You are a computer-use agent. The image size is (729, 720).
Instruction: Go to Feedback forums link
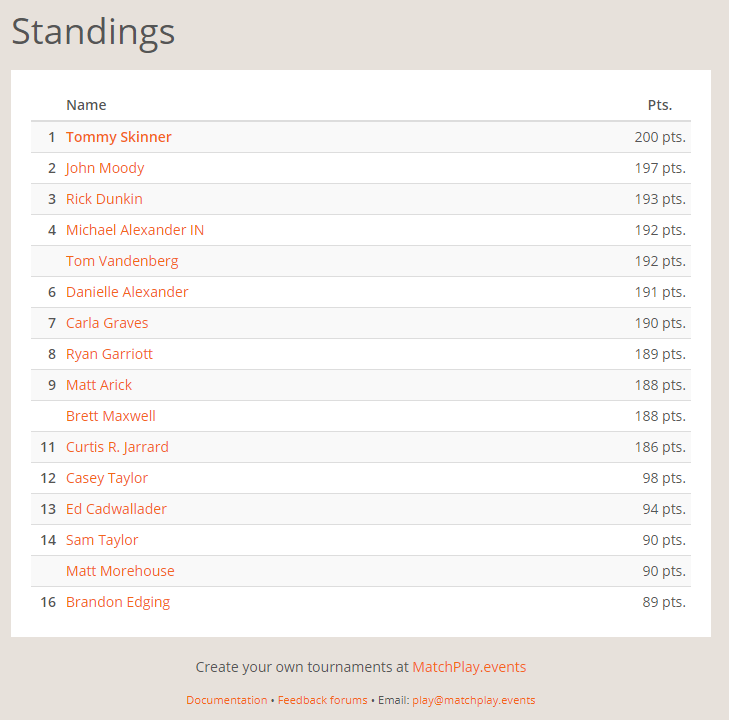click(x=322, y=700)
